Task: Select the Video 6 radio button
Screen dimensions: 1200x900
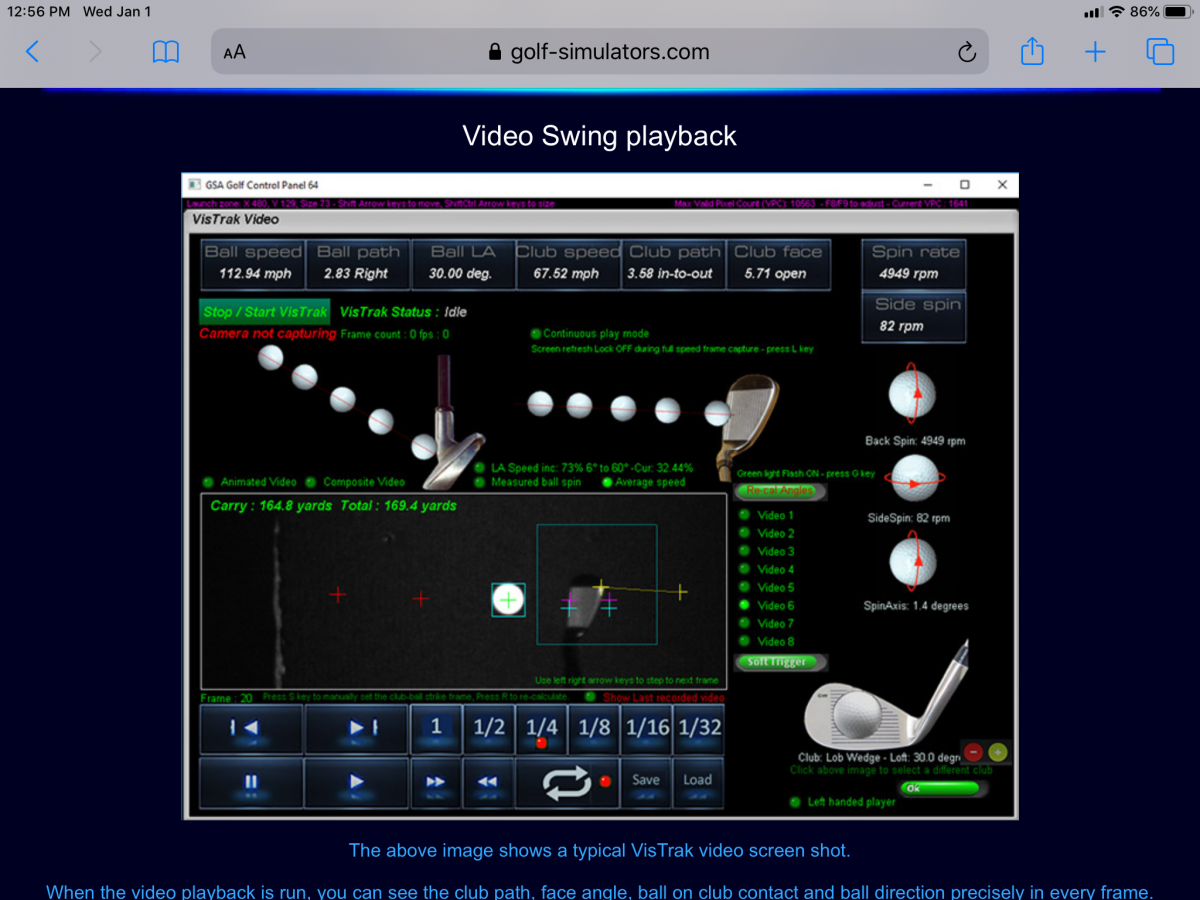Action: pyautogui.click(x=744, y=605)
